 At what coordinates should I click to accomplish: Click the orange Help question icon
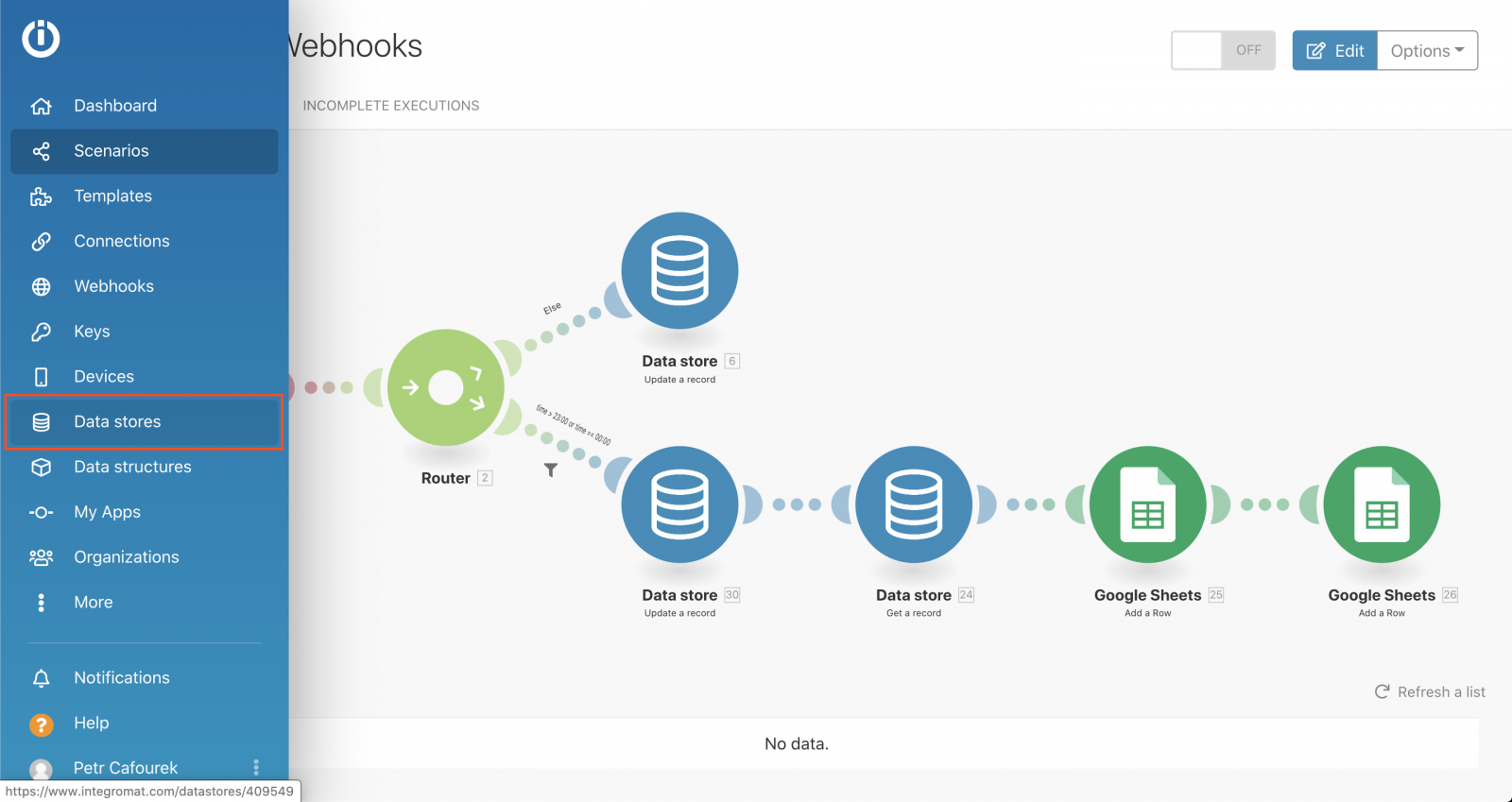(41, 725)
